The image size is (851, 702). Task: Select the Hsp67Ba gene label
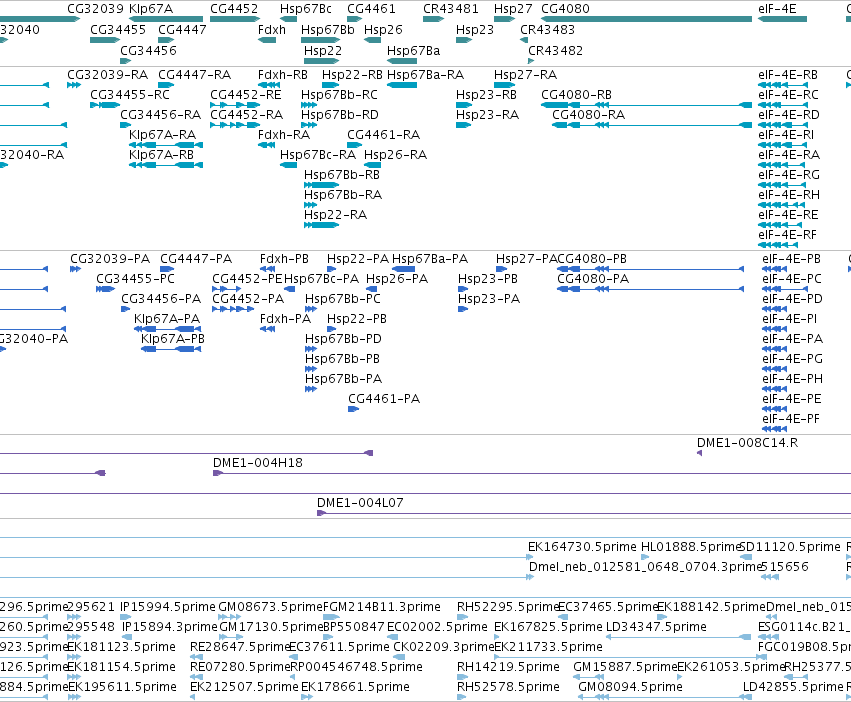(x=413, y=50)
